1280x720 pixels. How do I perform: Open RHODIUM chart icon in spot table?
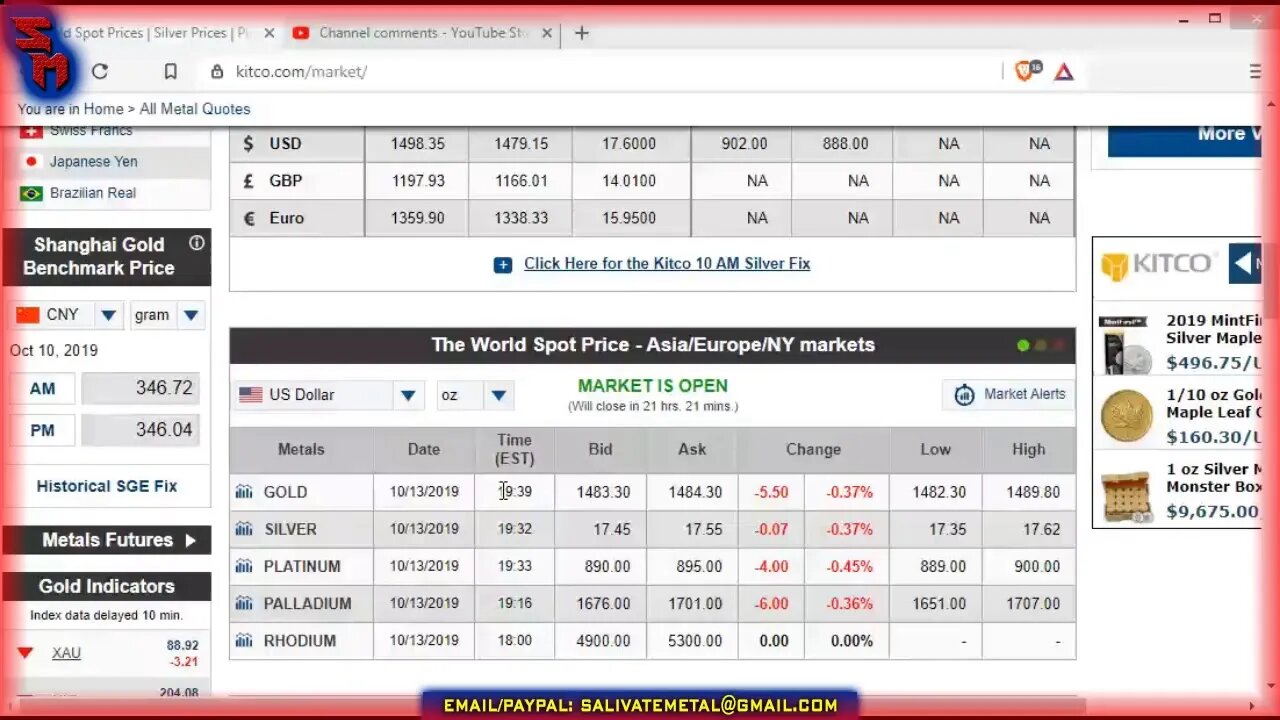click(244, 640)
